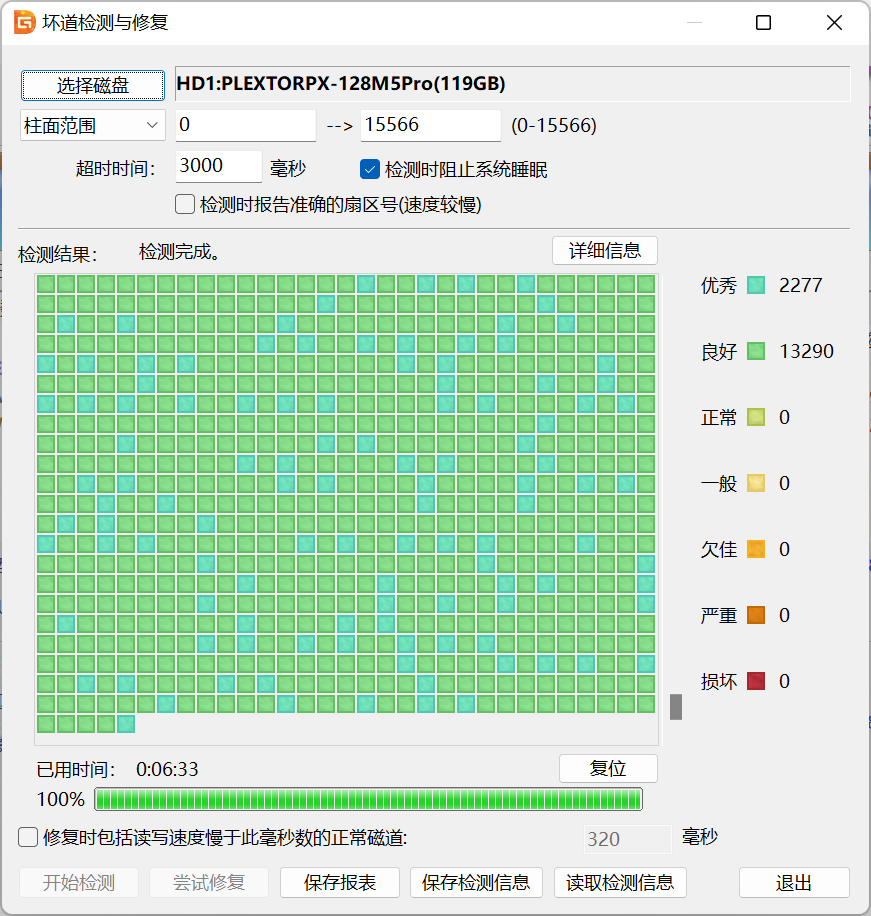871x916 pixels.
Task: Click the 详细信息 button
Action: tap(604, 250)
